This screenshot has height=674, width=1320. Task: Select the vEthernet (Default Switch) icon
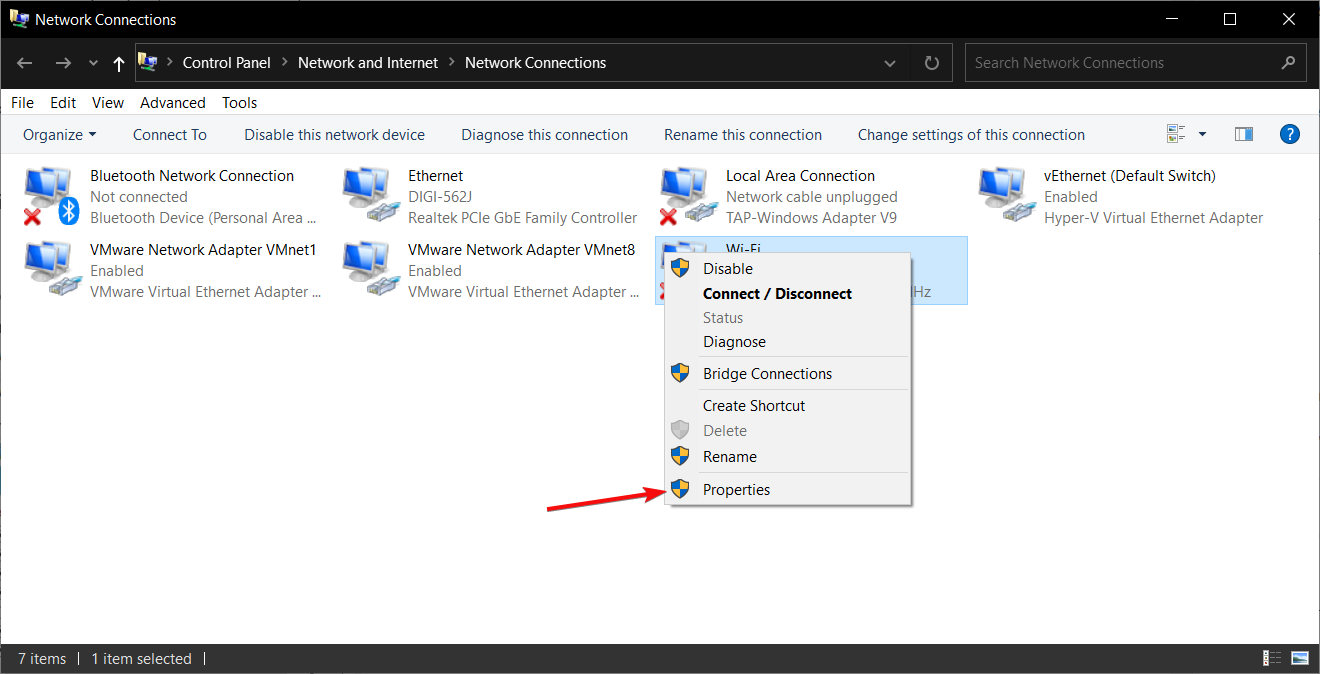[1004, 196]
